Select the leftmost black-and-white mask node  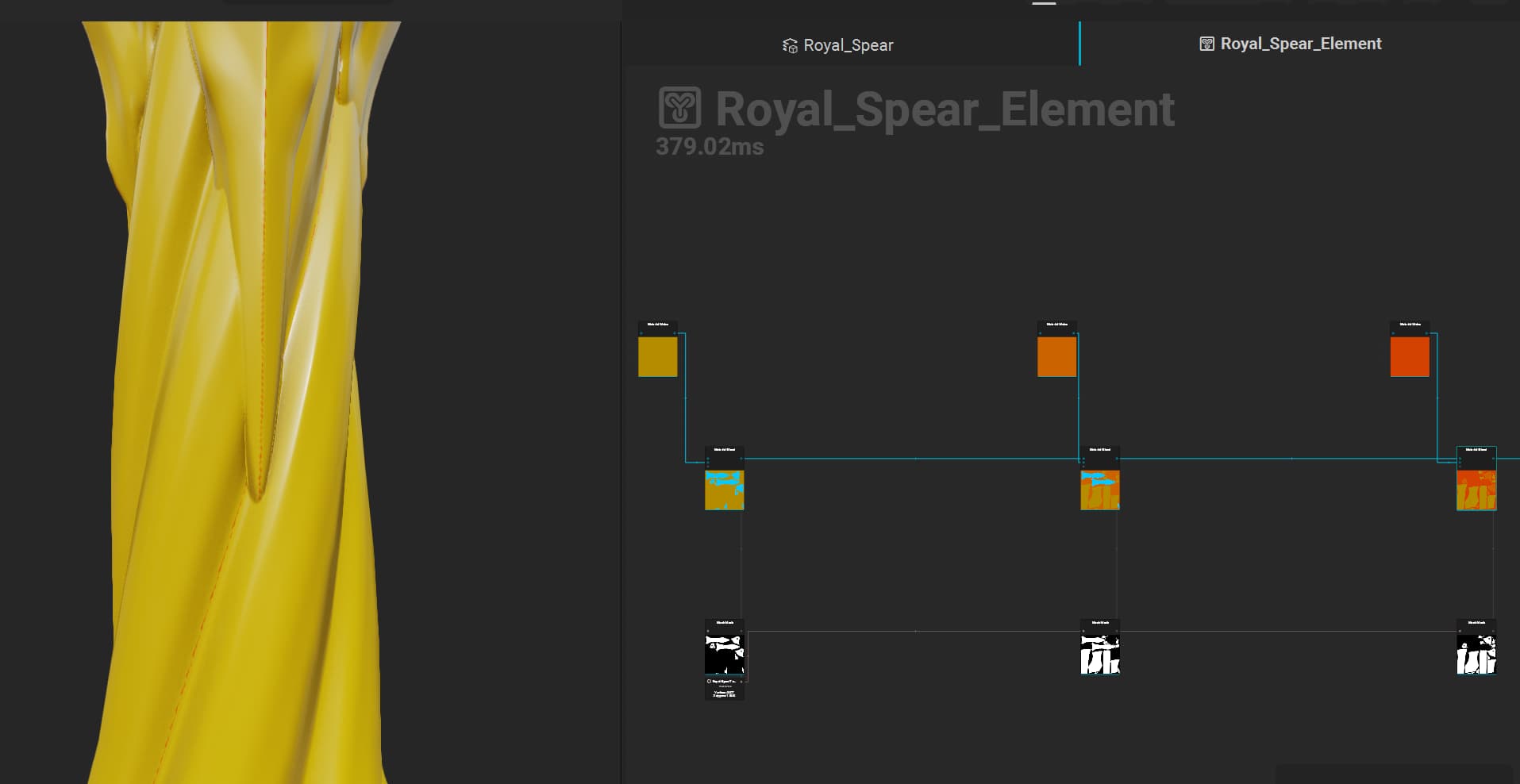(x=724, y=655)
